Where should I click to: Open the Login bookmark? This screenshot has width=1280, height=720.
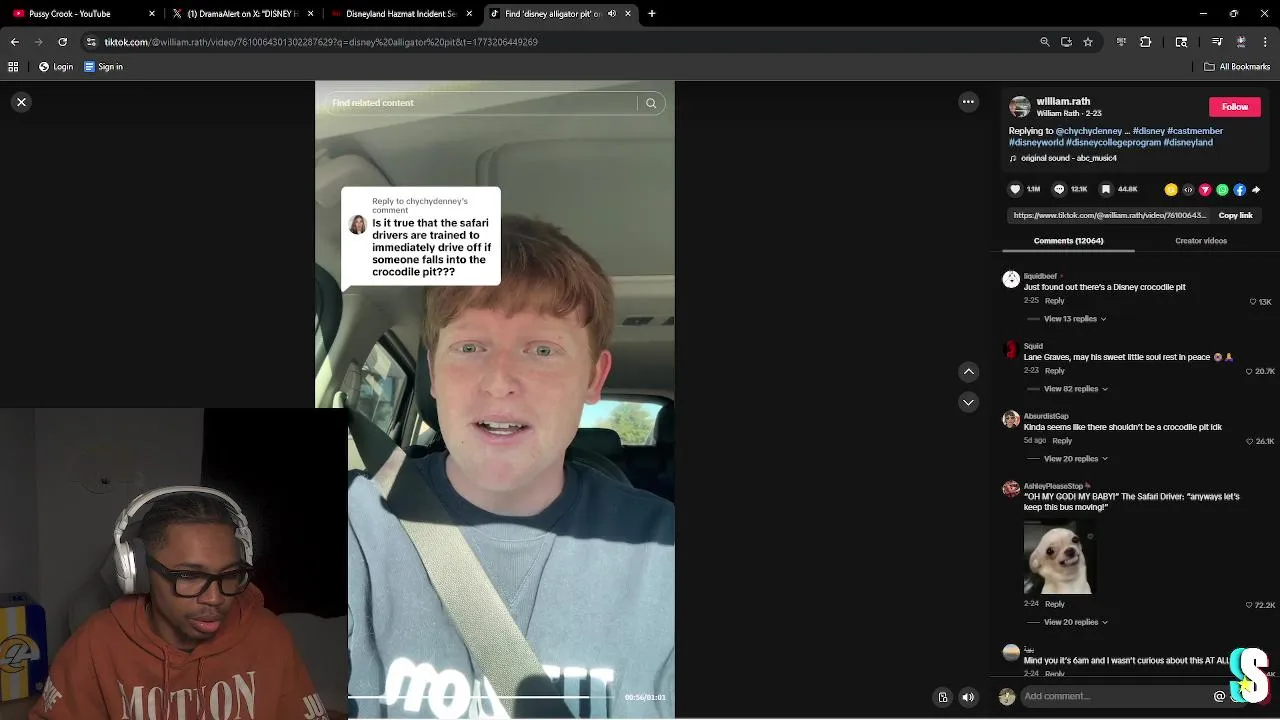point(57,67)
